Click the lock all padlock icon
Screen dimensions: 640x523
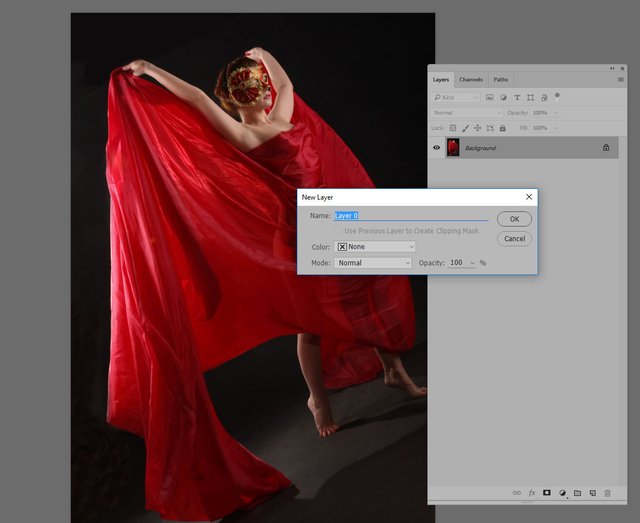(502, 128)
